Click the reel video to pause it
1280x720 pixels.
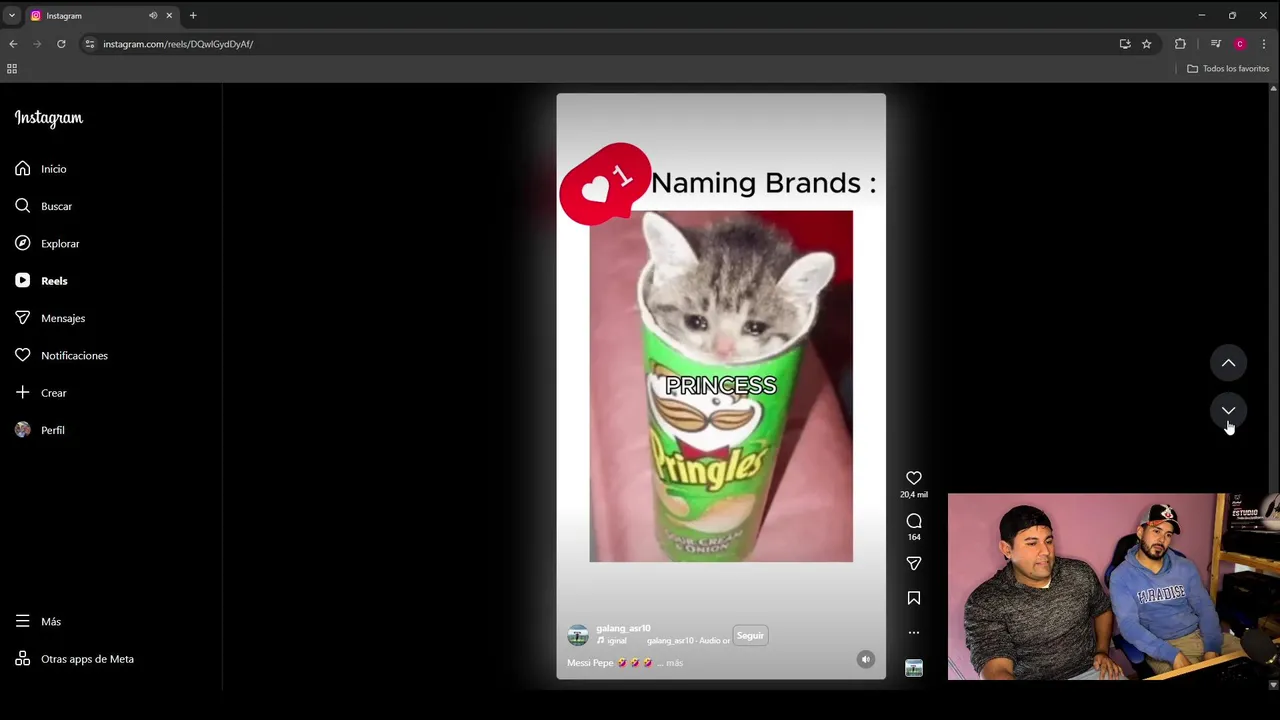click(721, 386)
